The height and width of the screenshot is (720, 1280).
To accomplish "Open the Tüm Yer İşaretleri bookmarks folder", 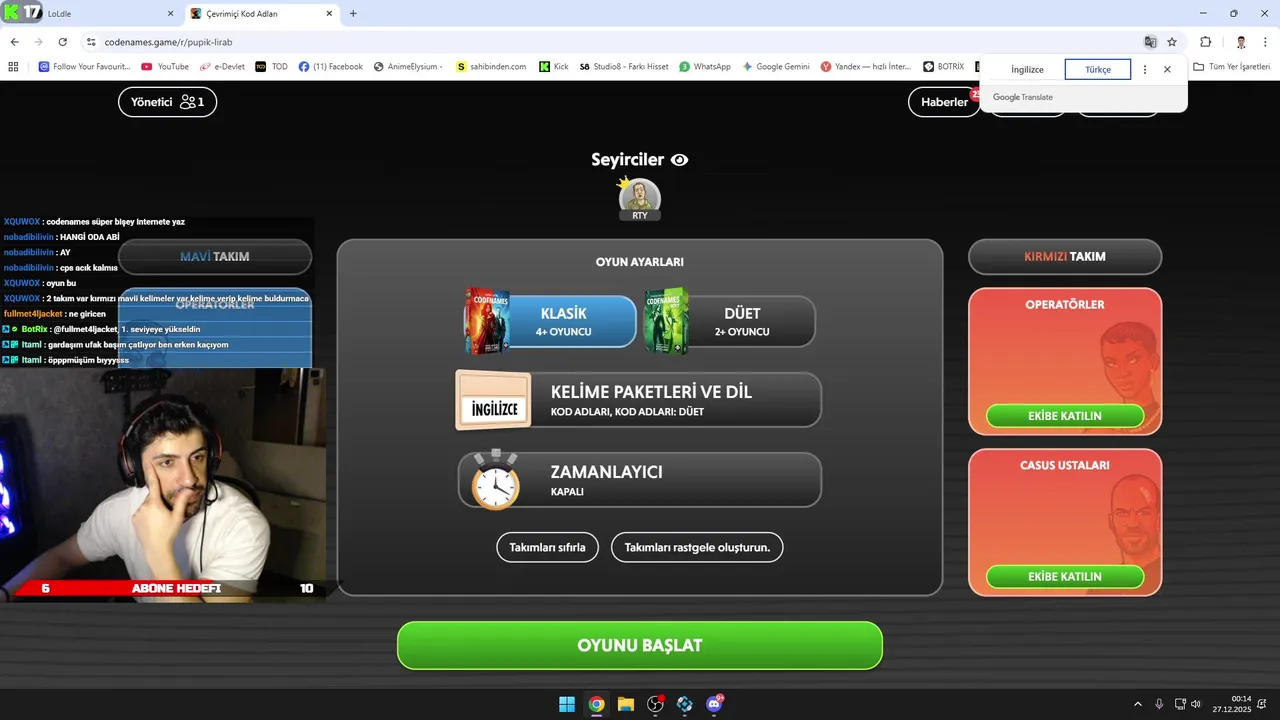I will click(1231, 66).
